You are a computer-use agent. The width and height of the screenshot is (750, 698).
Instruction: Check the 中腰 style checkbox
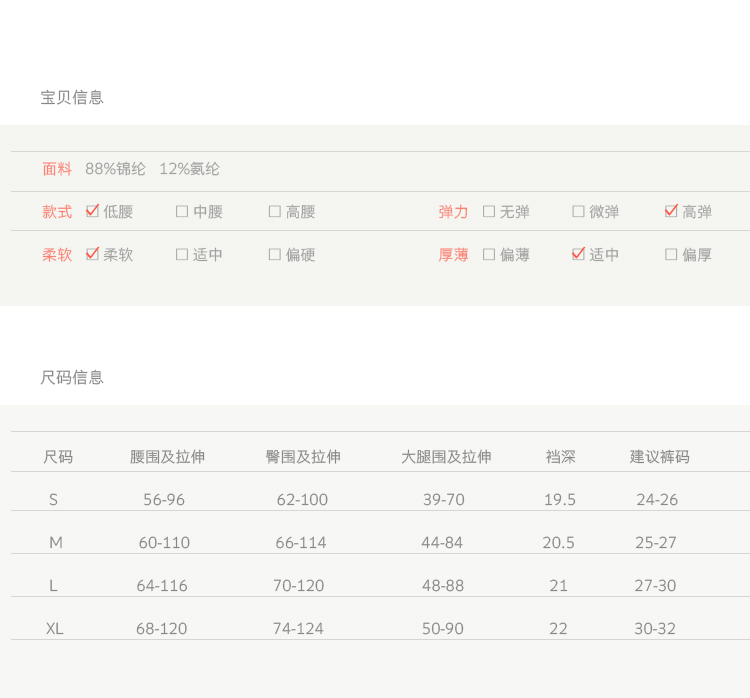(182, 212)
